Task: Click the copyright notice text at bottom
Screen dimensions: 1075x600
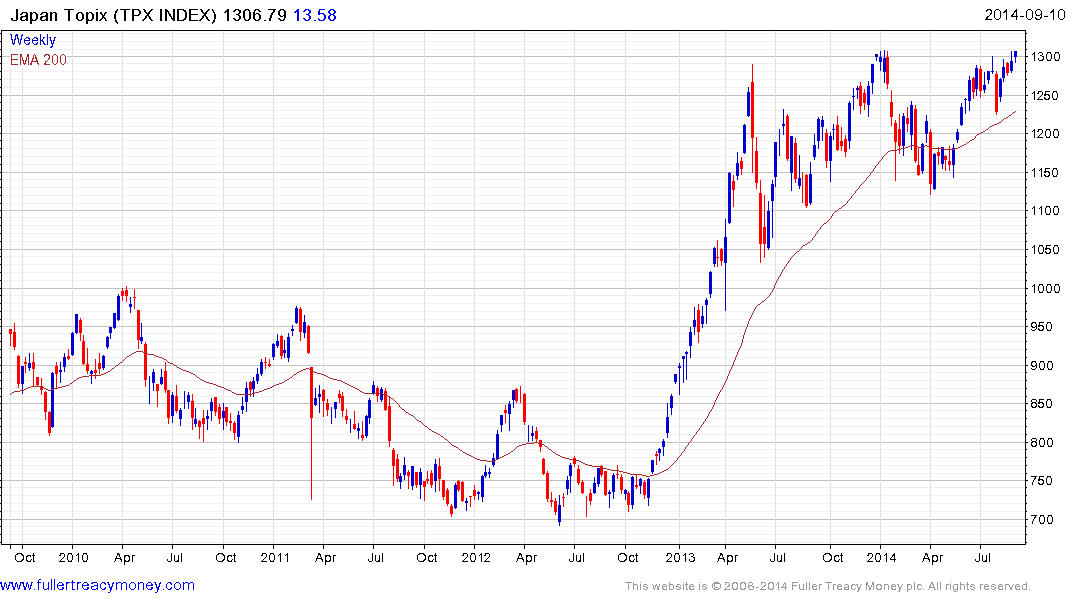Action: pyautogui.click(x=828, y=586)
